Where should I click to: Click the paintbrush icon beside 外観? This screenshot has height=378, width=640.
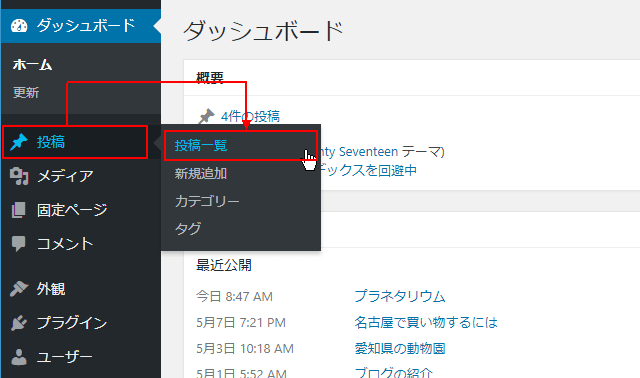click(19, 289)
